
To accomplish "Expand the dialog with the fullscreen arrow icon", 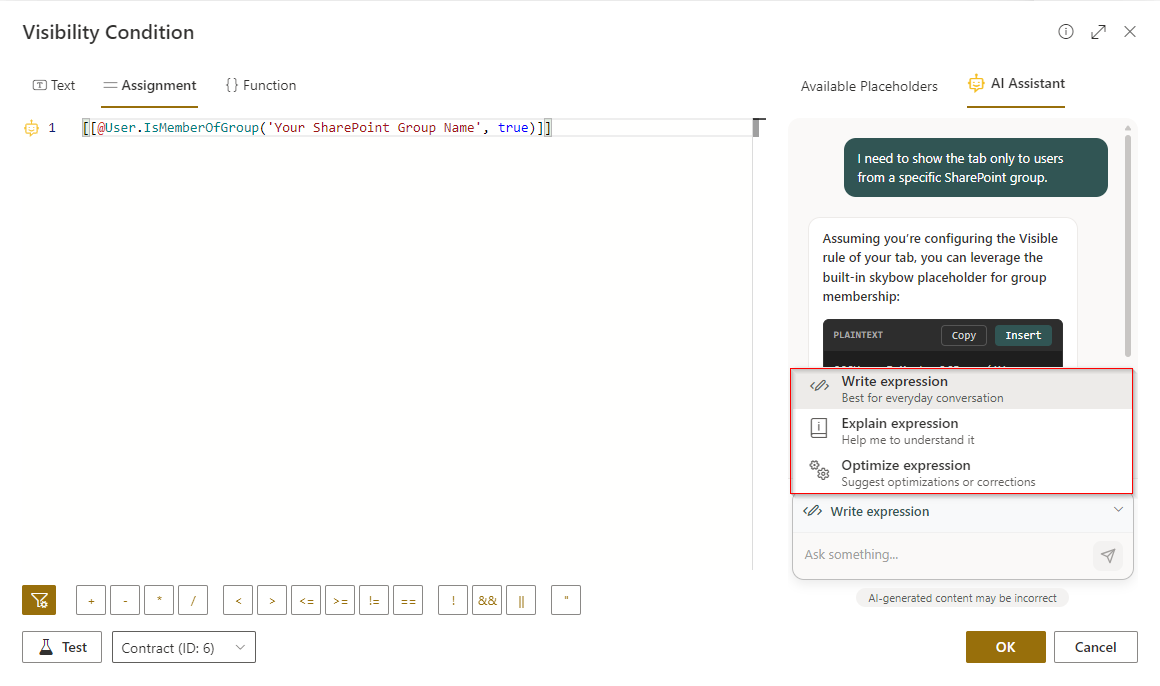I will 1098,32.
